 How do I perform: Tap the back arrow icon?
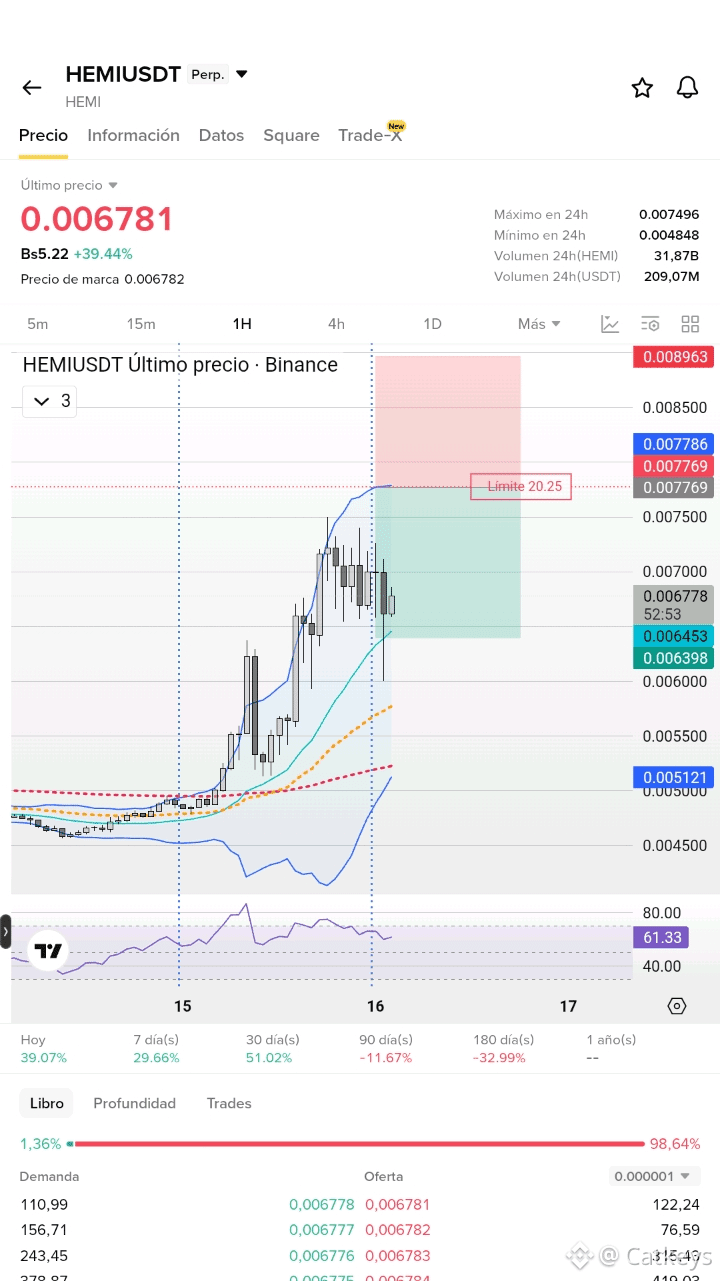(x=32, y=88)
